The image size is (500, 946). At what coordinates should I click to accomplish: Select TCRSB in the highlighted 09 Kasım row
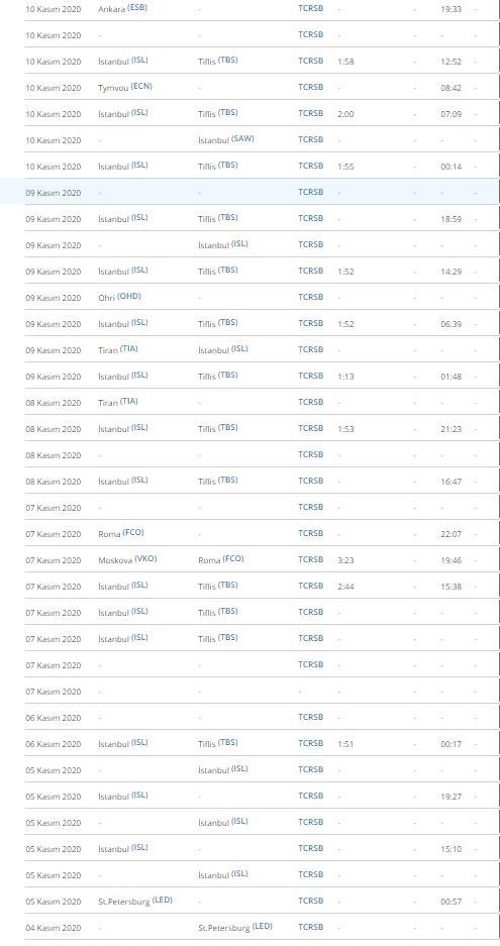click(x=311, y=192)
